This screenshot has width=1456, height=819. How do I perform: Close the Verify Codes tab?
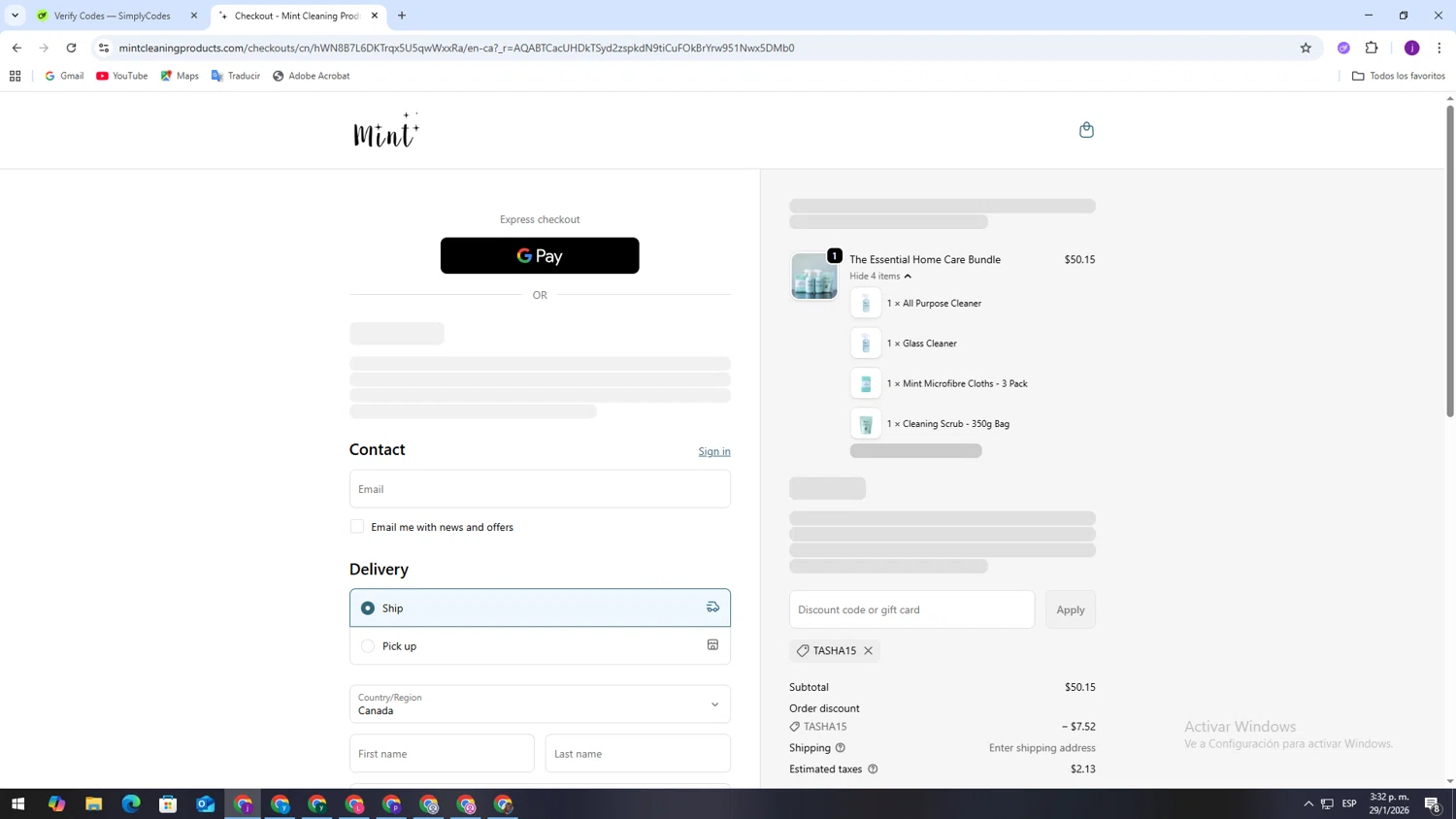pos(194,16)
